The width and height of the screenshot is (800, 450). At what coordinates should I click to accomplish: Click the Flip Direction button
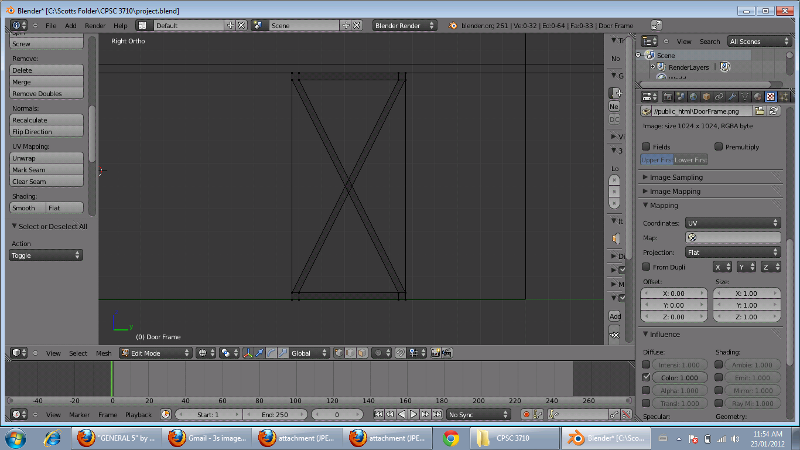[x=46, y=132]
